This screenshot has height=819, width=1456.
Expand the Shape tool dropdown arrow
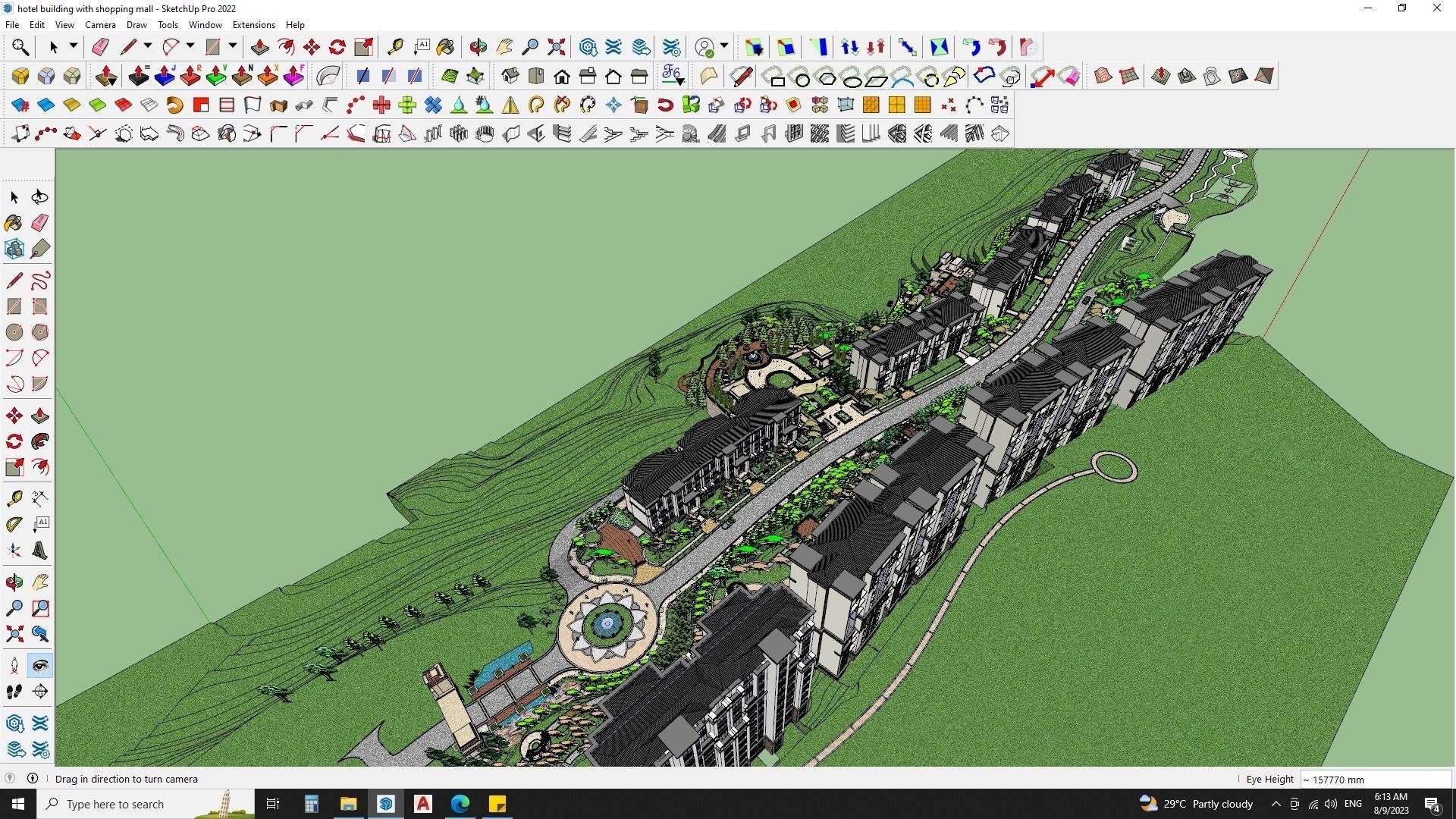tap(233, 46)
